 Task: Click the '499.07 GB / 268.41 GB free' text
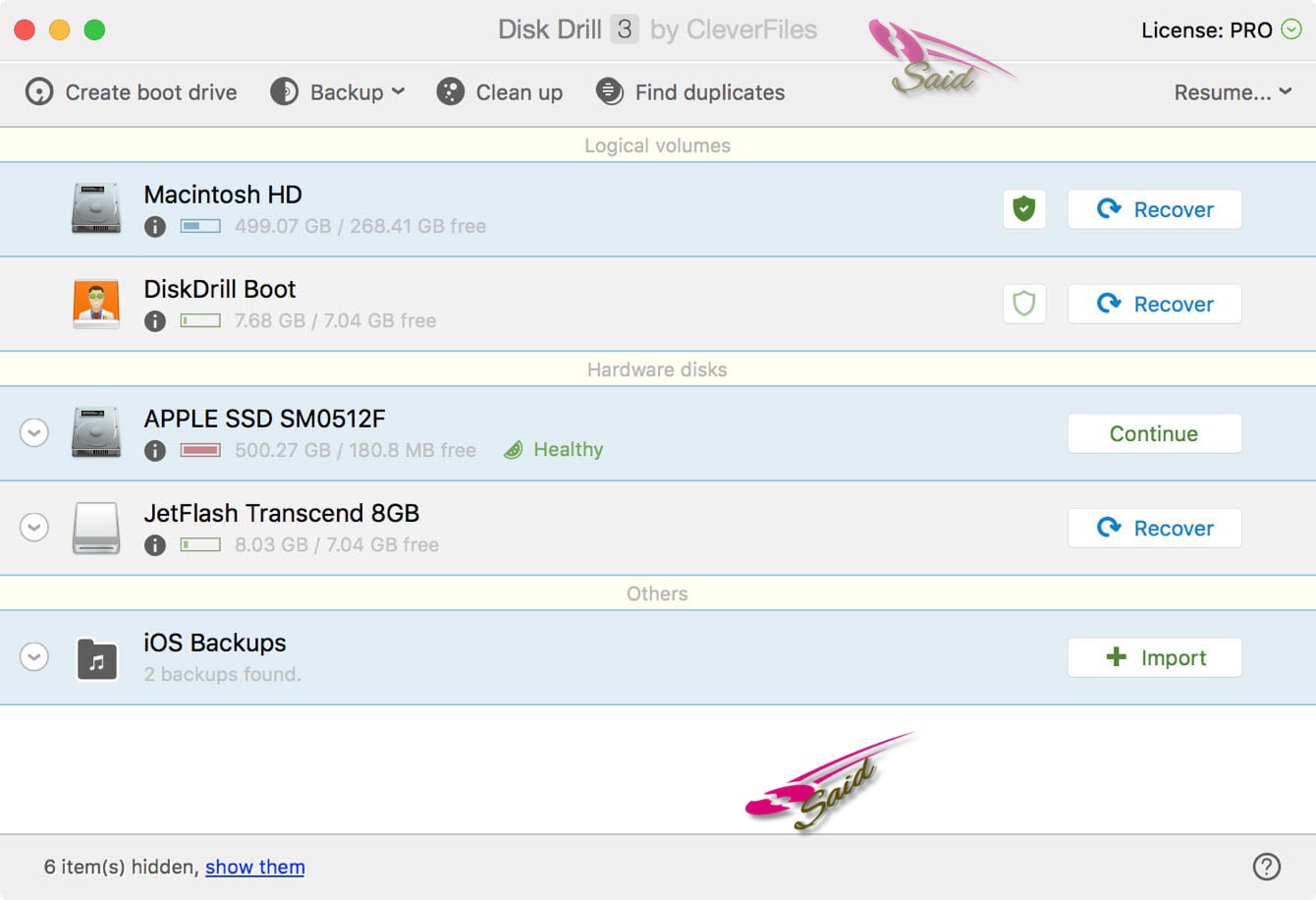point(360,226)
